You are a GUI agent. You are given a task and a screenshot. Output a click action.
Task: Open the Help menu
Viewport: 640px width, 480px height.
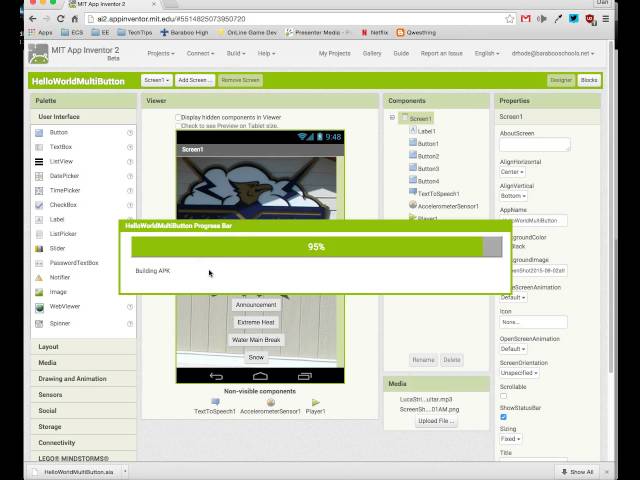266,53
